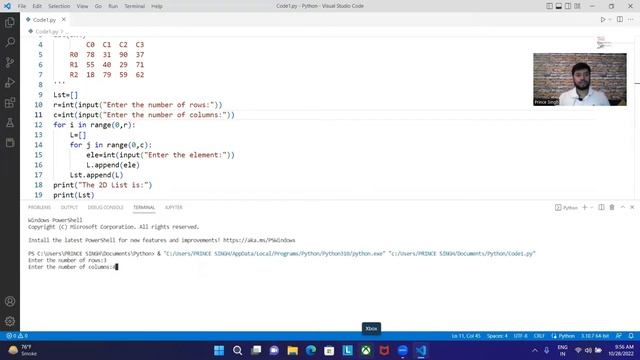Open the Manage gear settings
The height and width of the screenshot is (360, 640).
pyautogui.click(x=10, y=321)
